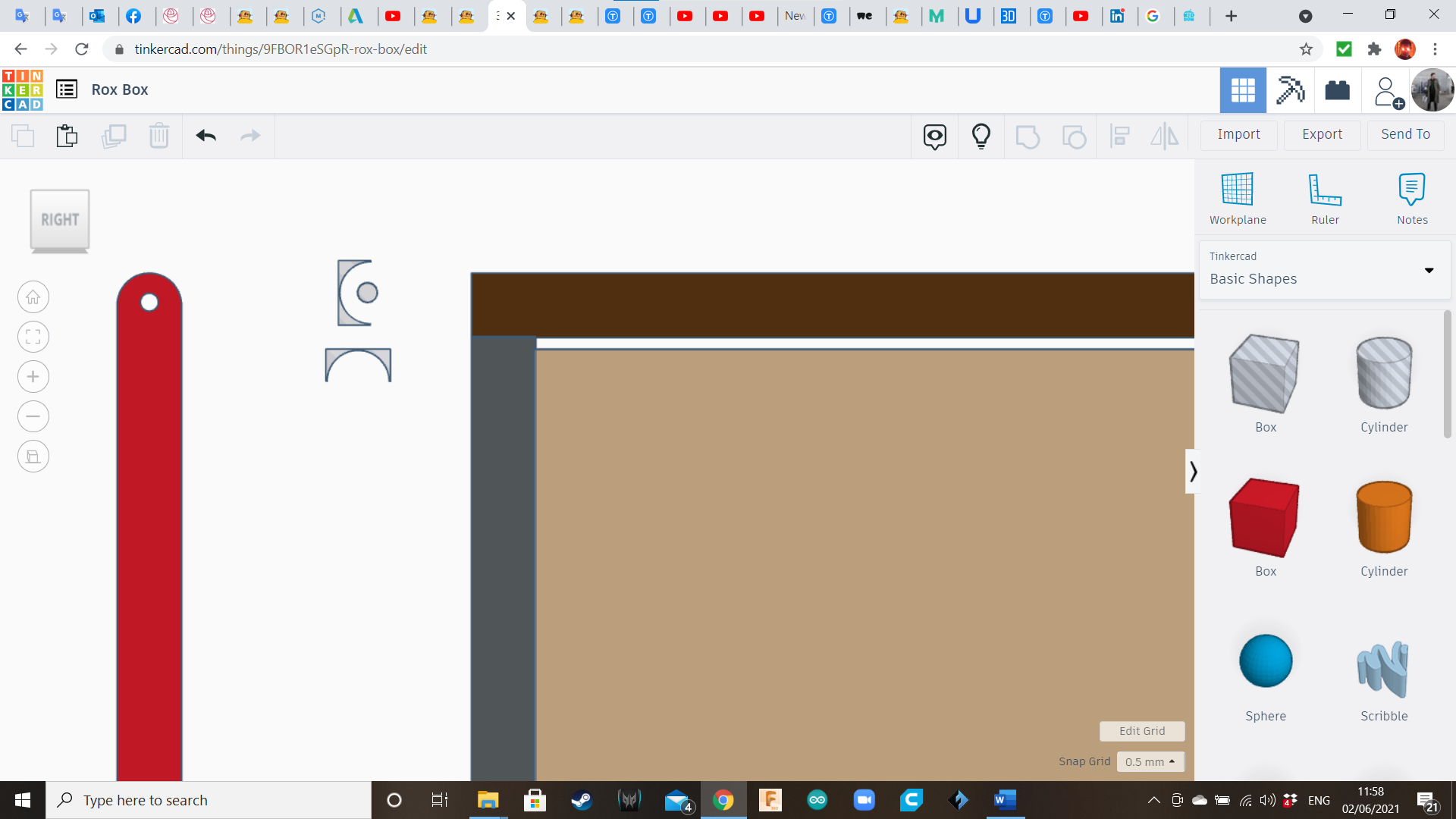The height and width of the screenshot is (819, 1456).
Task: Click Fit all in view icon
Action: point(33,337)
